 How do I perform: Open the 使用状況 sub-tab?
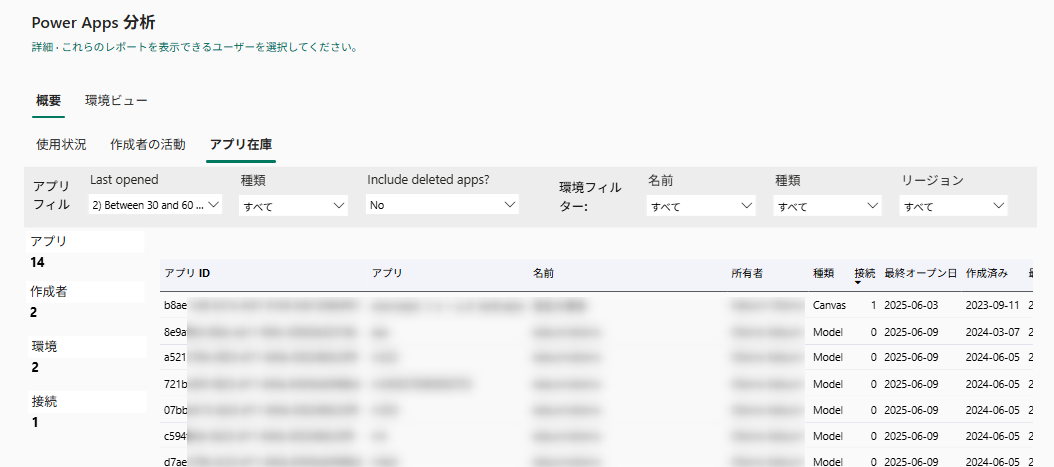click(61, 144)
